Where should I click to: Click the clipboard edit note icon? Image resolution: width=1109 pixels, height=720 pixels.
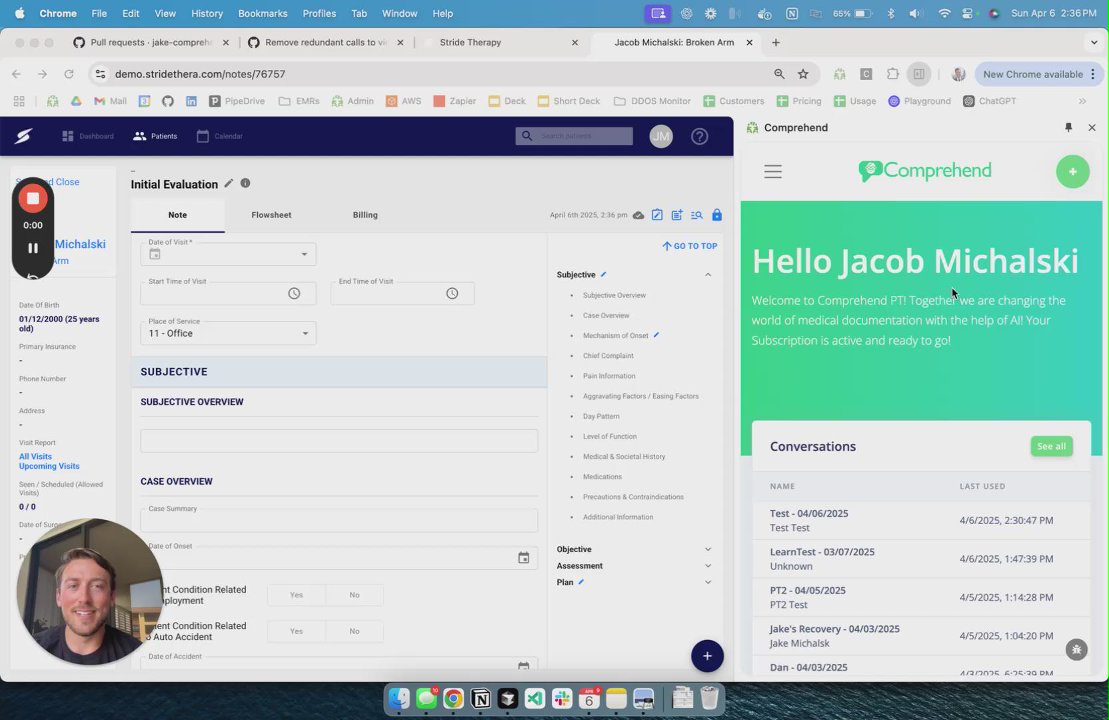click(657, 215)
